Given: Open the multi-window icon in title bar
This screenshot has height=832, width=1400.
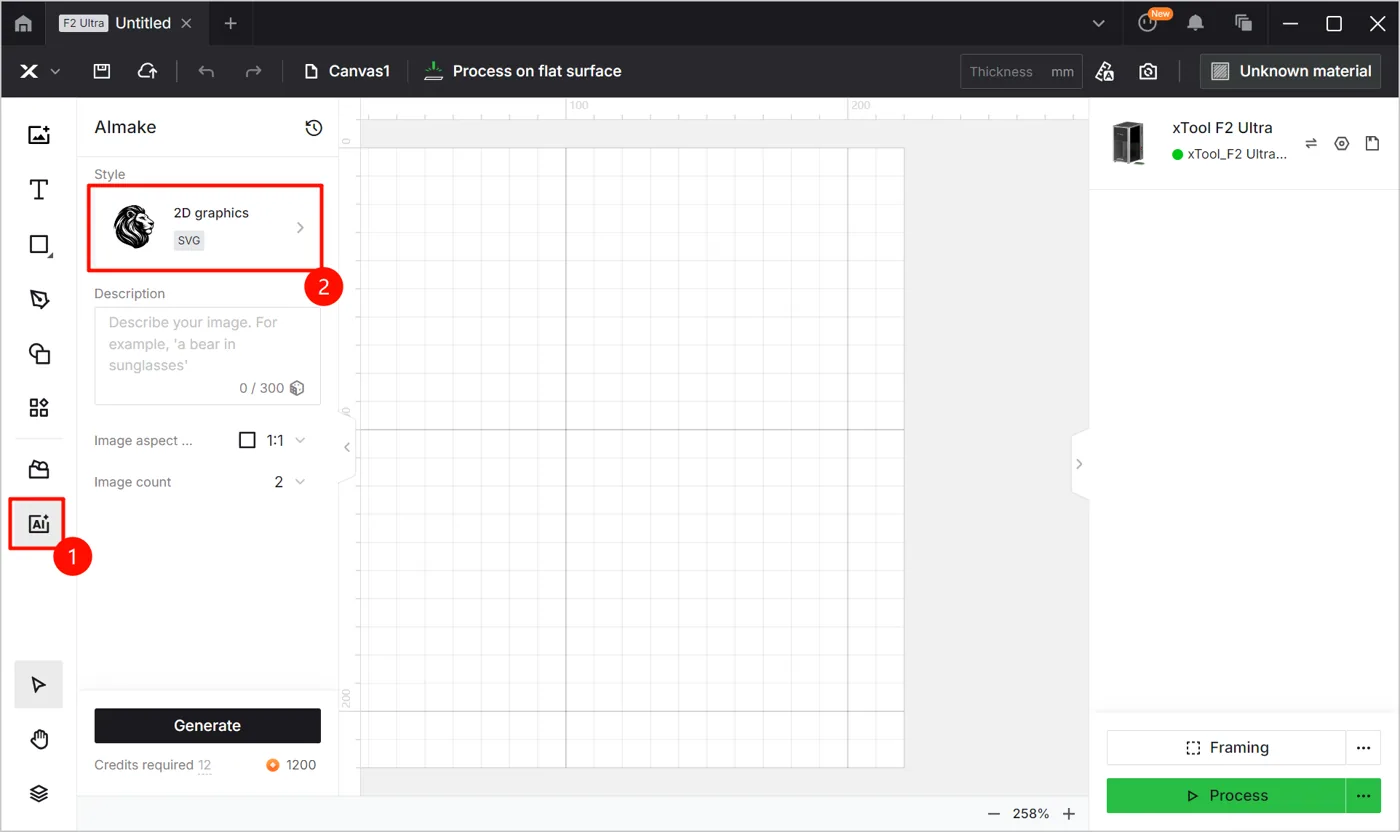Looking at the screenshot, I should coord(1244,23).
